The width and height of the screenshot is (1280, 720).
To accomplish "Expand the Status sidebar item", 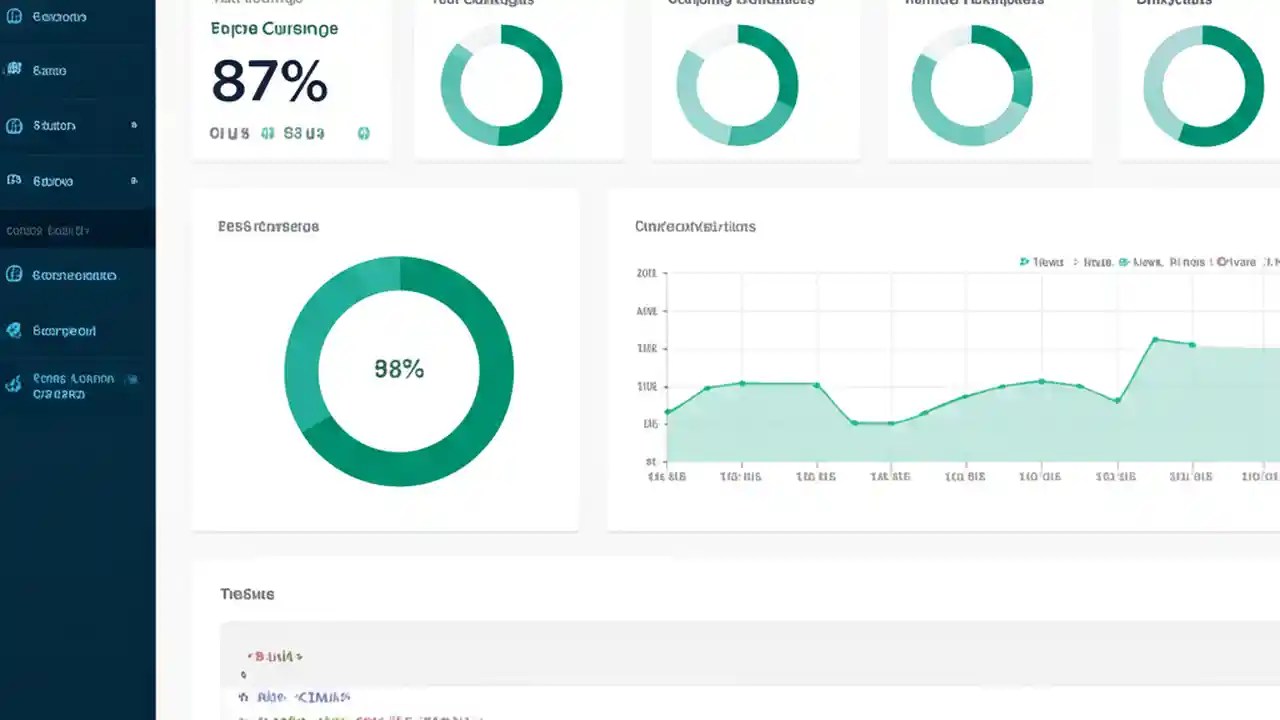I will (135, 125).
